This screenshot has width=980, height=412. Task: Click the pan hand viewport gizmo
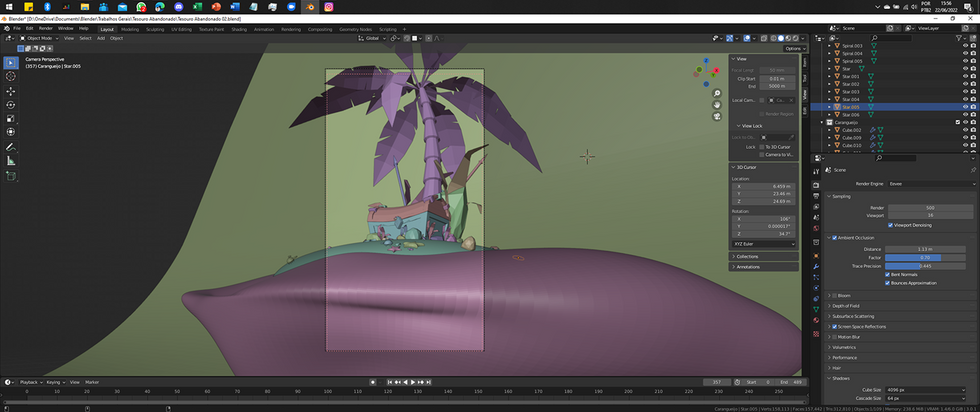tap(717, 104)
